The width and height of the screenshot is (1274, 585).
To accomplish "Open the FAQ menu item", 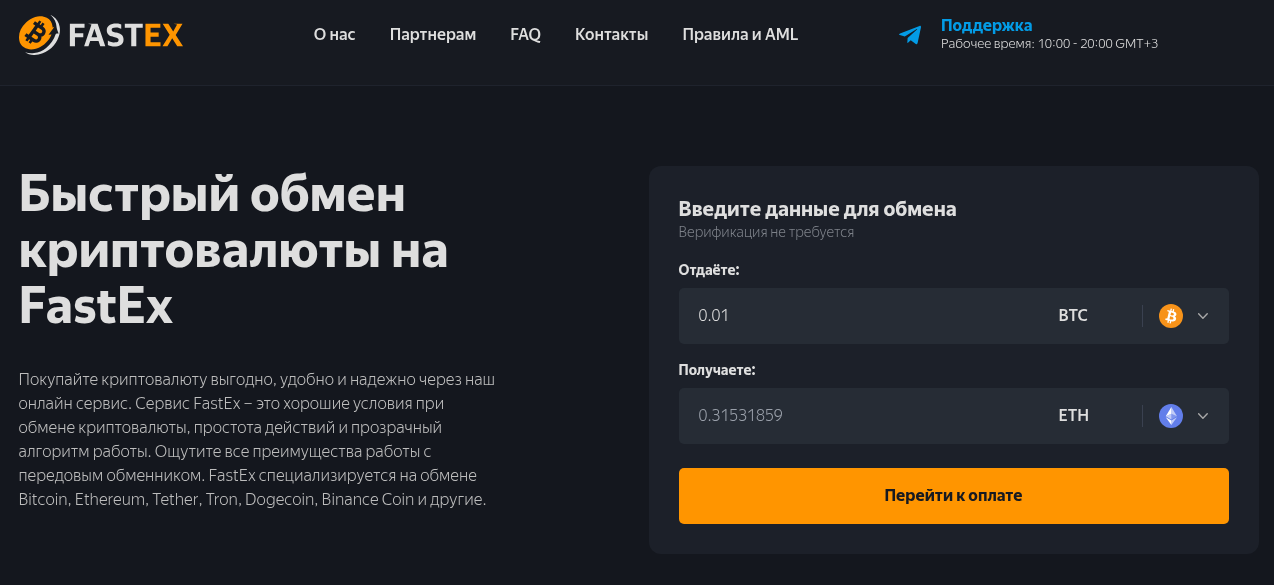I will pyautogui.click(x=525, y=35).
